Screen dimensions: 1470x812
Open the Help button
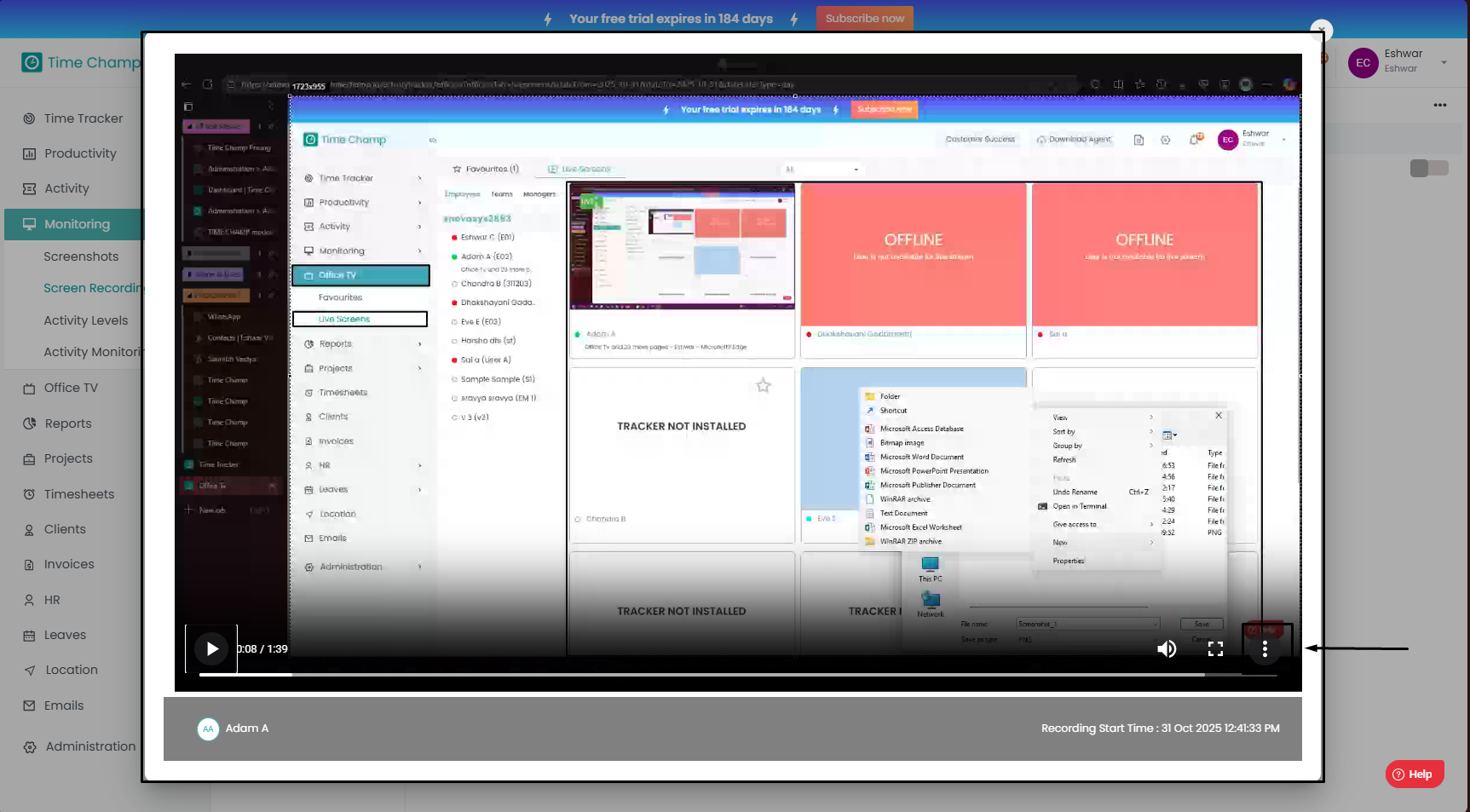[1415, 775]
